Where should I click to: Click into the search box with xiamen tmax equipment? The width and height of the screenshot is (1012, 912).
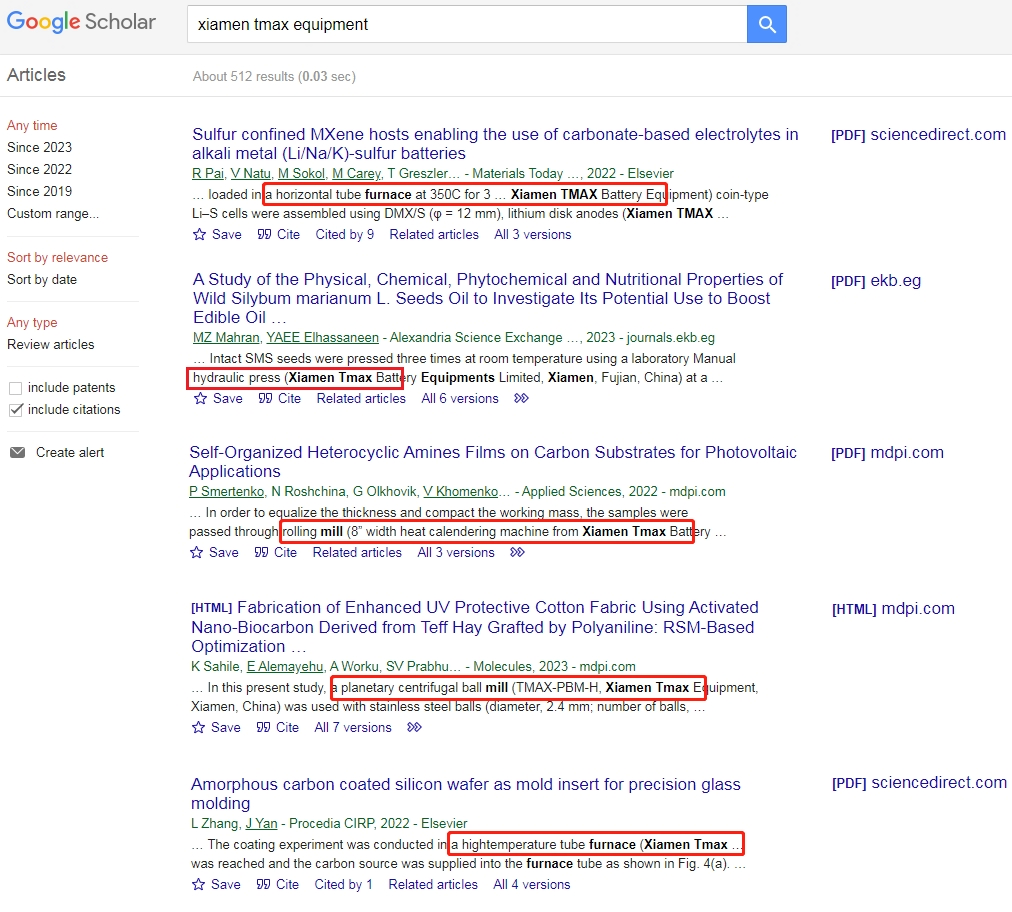(x=467, y=25)
